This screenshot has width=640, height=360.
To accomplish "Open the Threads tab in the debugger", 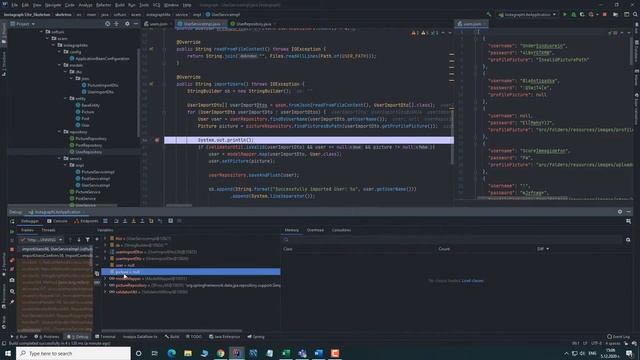I will point(48,230).
